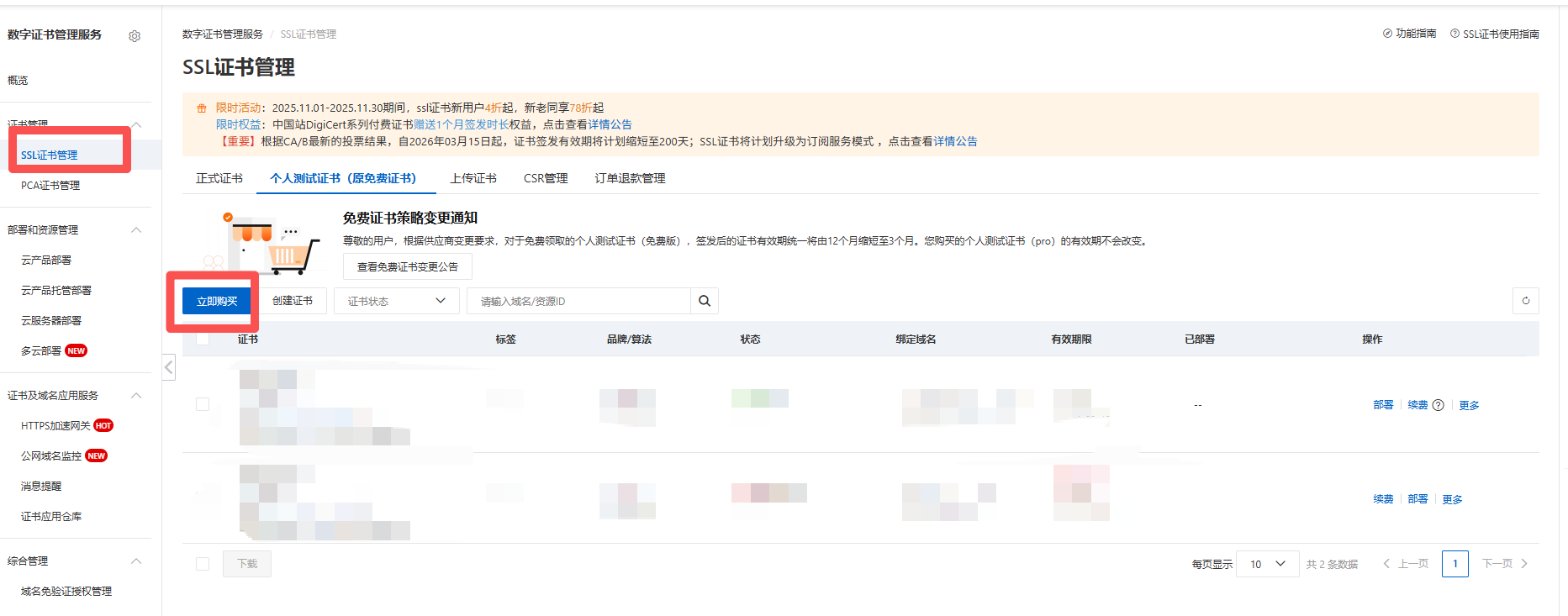Open the page size dropdown showing 10
The image size is (1568, 616).
coord(1267,564)
